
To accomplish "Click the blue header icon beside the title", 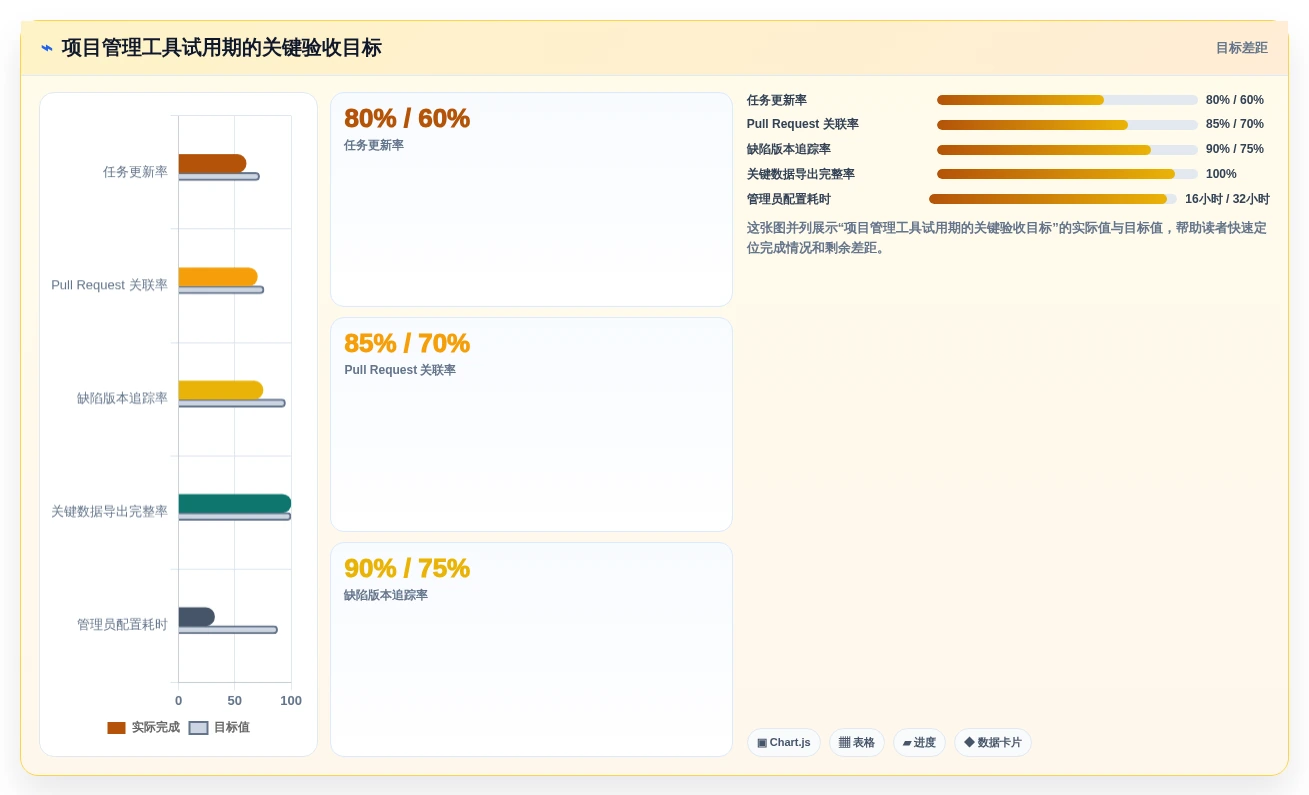I will (47, 48).
